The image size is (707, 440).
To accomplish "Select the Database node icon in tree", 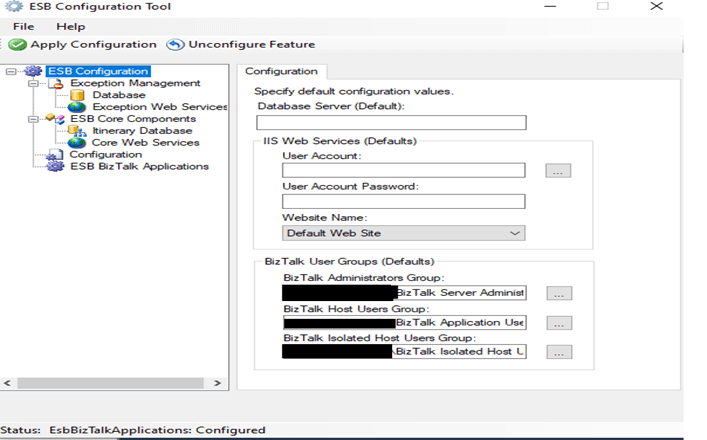I will click(x=77, y=95).
